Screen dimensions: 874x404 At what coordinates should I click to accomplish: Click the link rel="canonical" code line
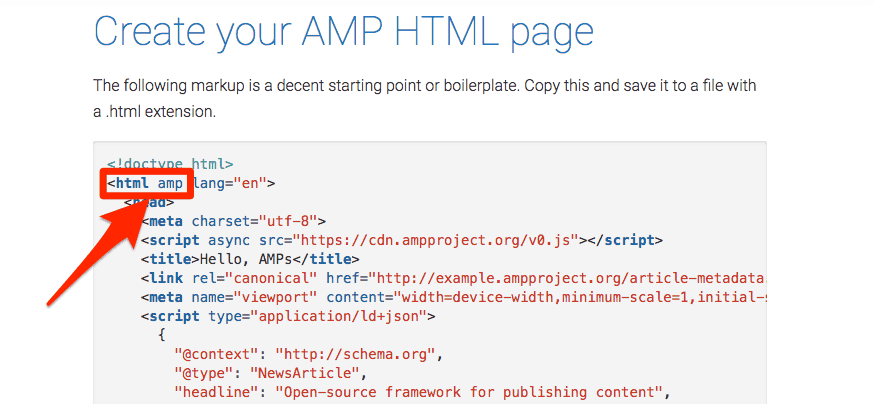[453, 278]
